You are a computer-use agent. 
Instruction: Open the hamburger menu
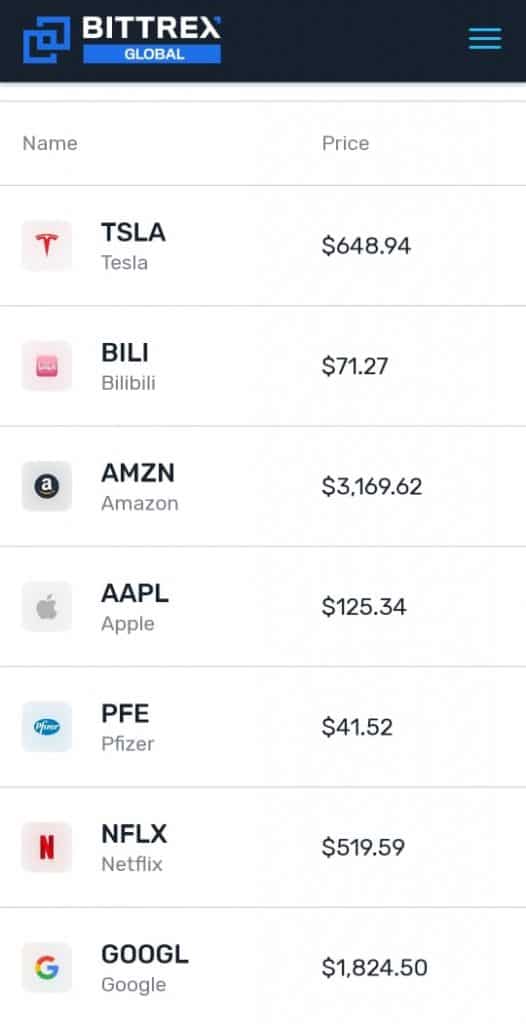(x=485, y=39)
